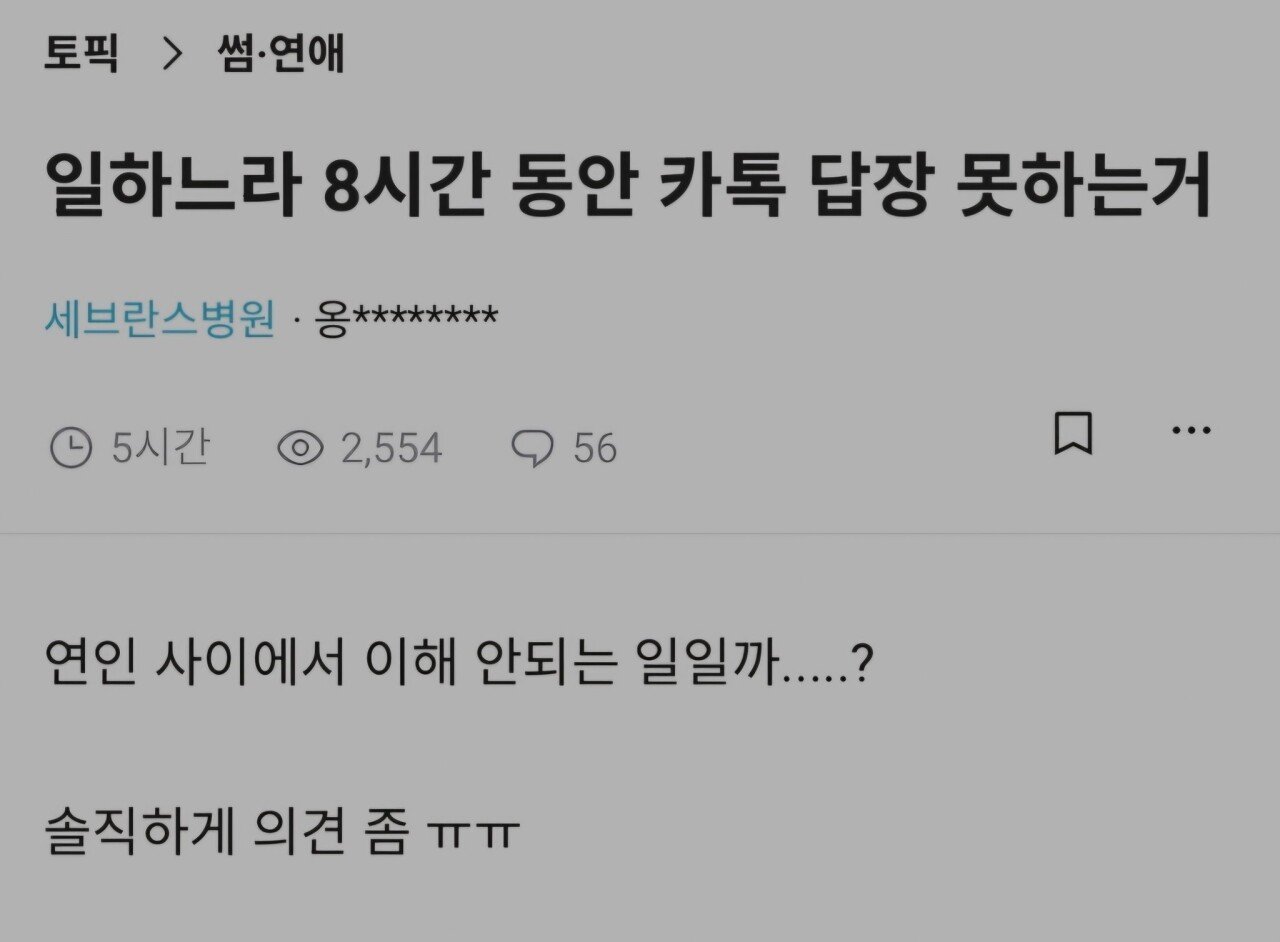Image resolution: width=1280 pixels, height=942 pixels.
Task: Click the 2,554 view count
Action: tap(392, 448)
